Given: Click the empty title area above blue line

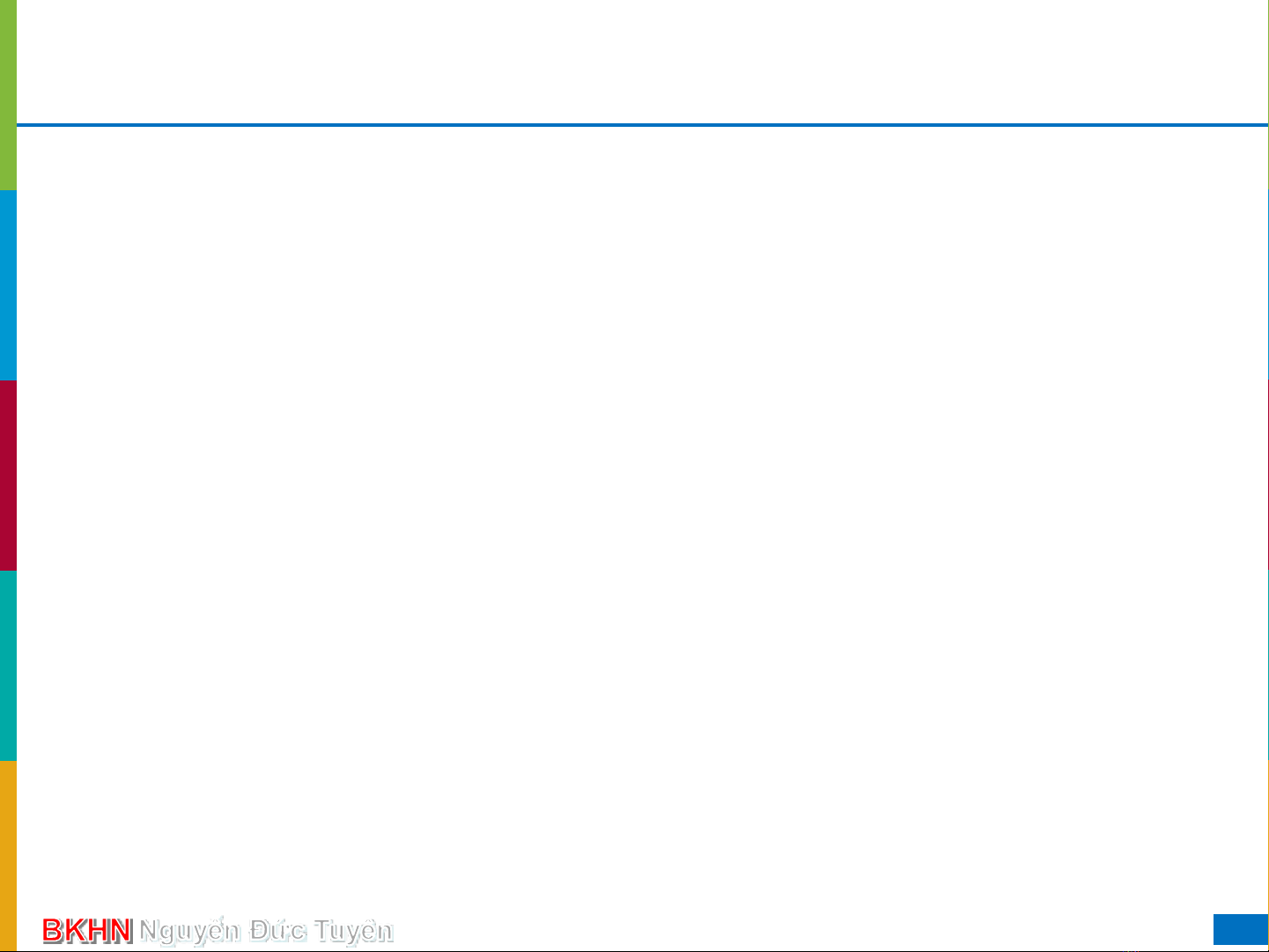Looking at the screenshot, I should 641,62.
